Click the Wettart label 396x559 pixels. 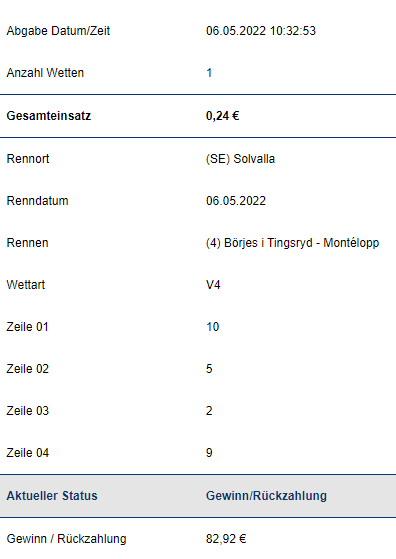point(26,285)
